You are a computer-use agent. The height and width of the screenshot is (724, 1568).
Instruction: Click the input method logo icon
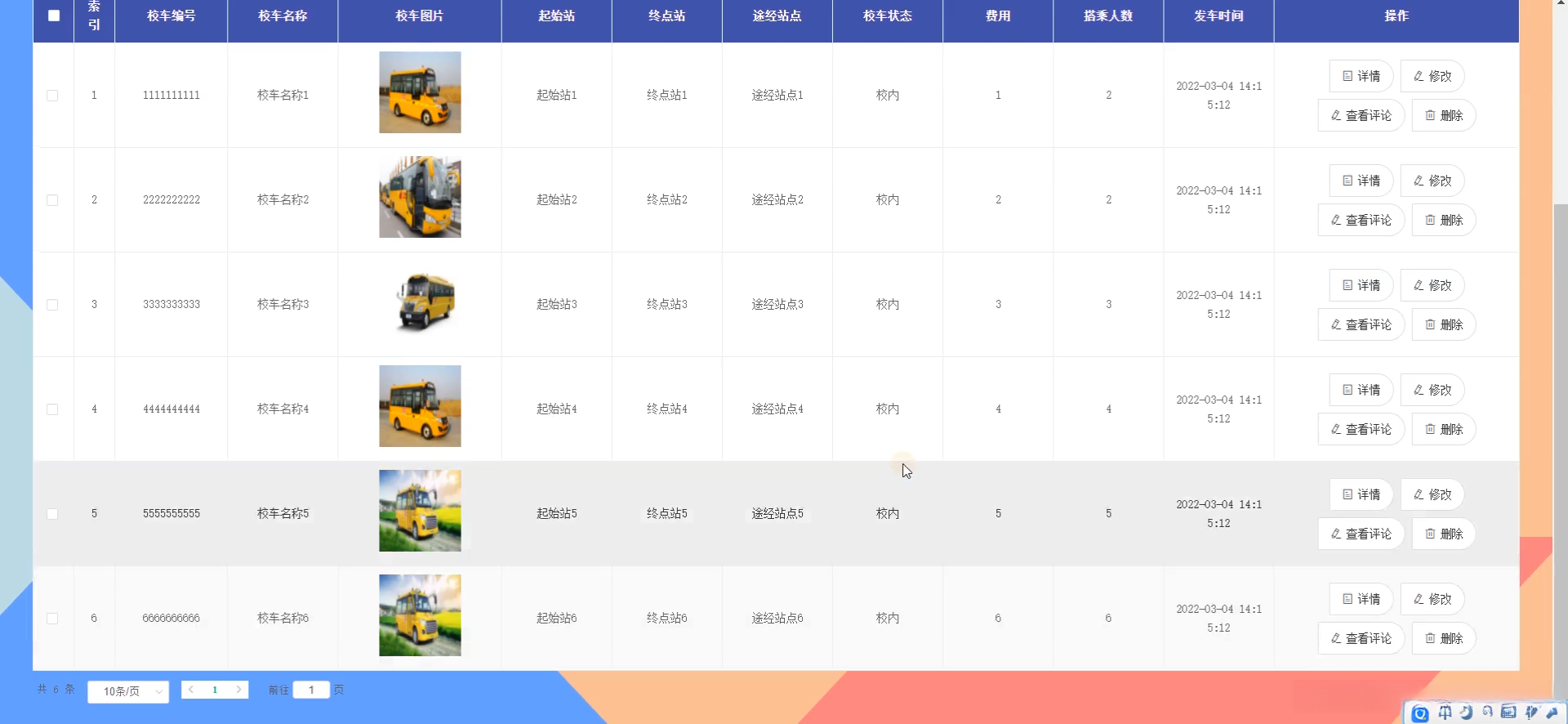coord(1420,713)
